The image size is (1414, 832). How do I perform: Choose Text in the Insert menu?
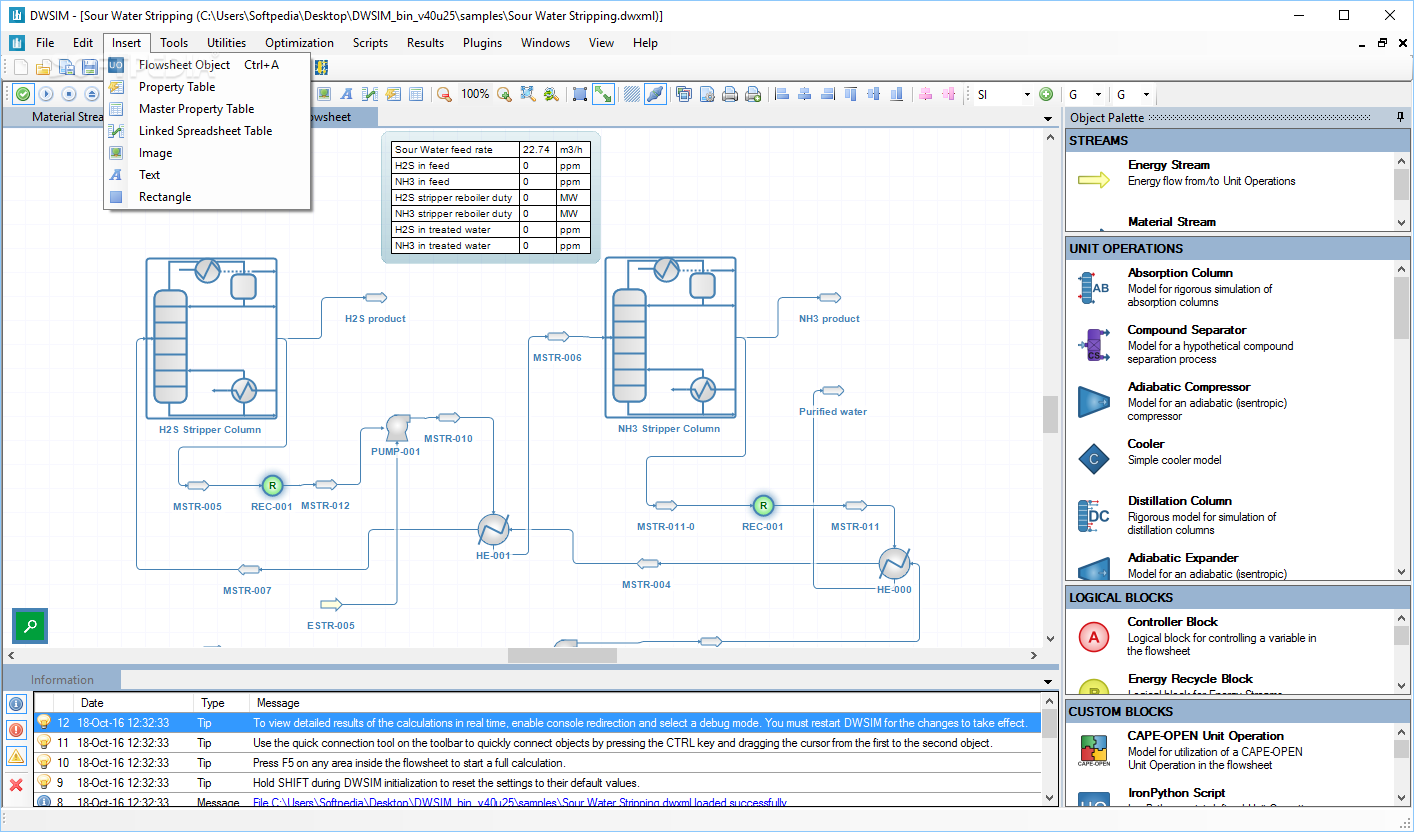click(x=208, y=175)
